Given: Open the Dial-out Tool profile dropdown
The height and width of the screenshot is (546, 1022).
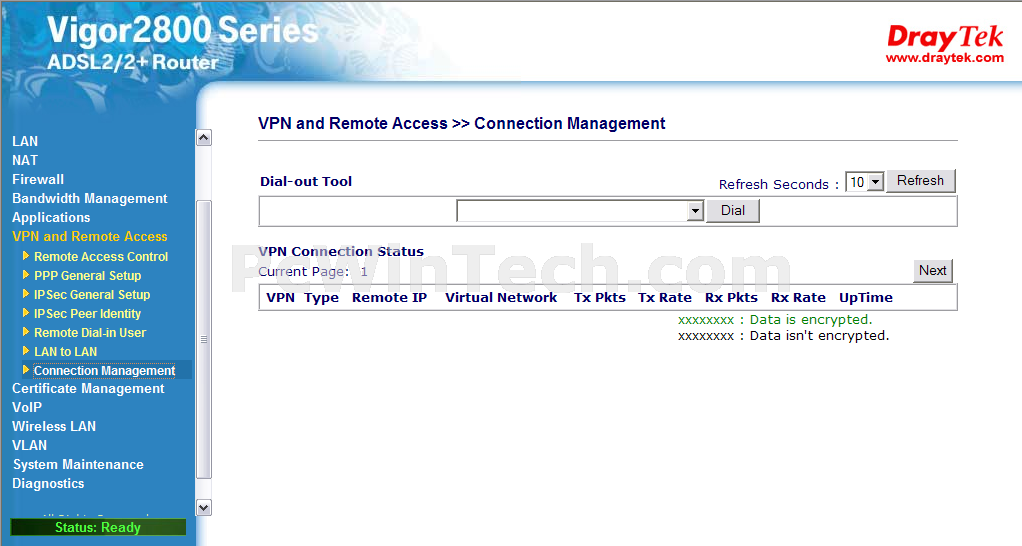Looking at the screenshot, I should pyautogui.click(x=580, y=210).
